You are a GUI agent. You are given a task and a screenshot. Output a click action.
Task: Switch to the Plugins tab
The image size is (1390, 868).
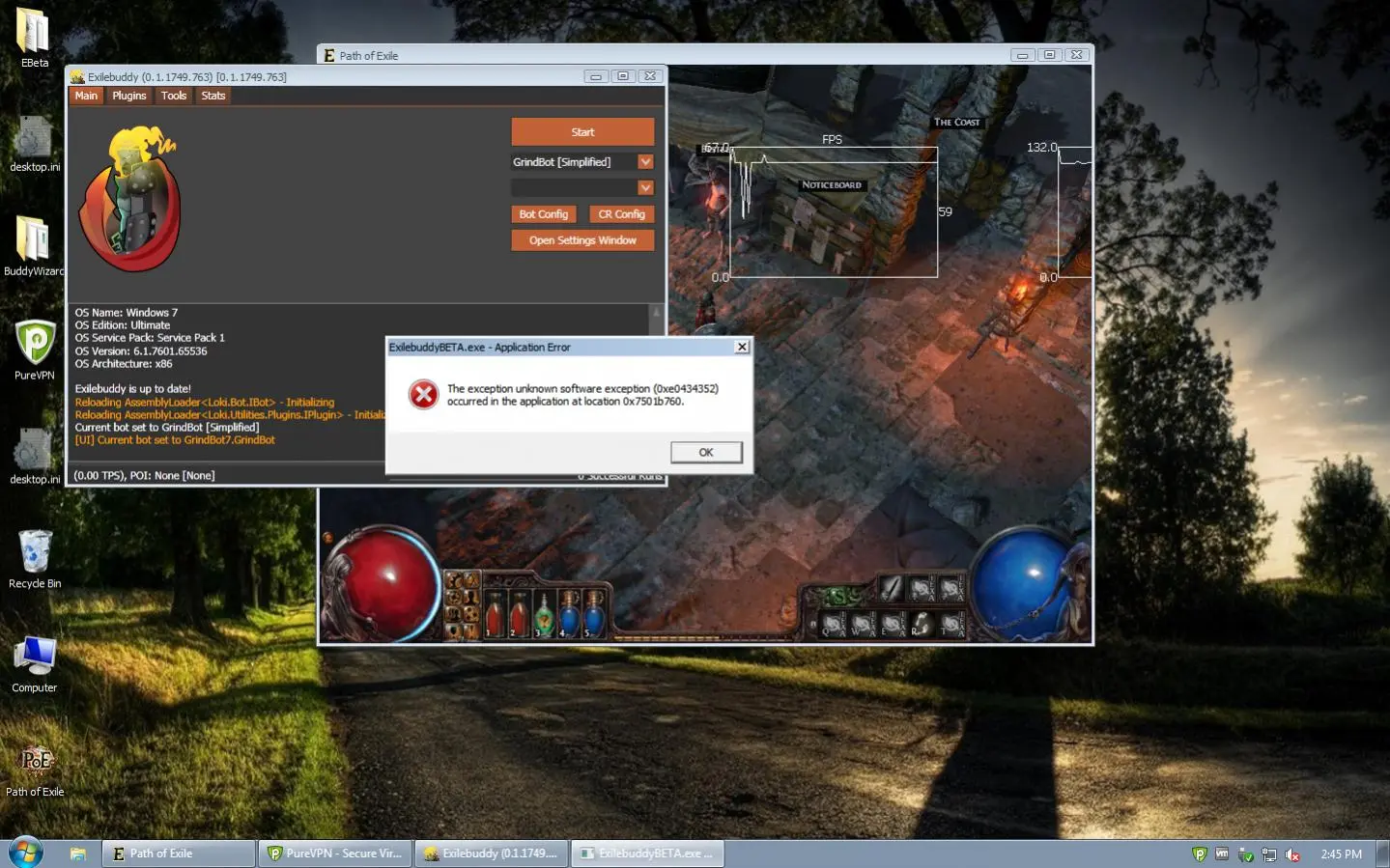point(128,96)
